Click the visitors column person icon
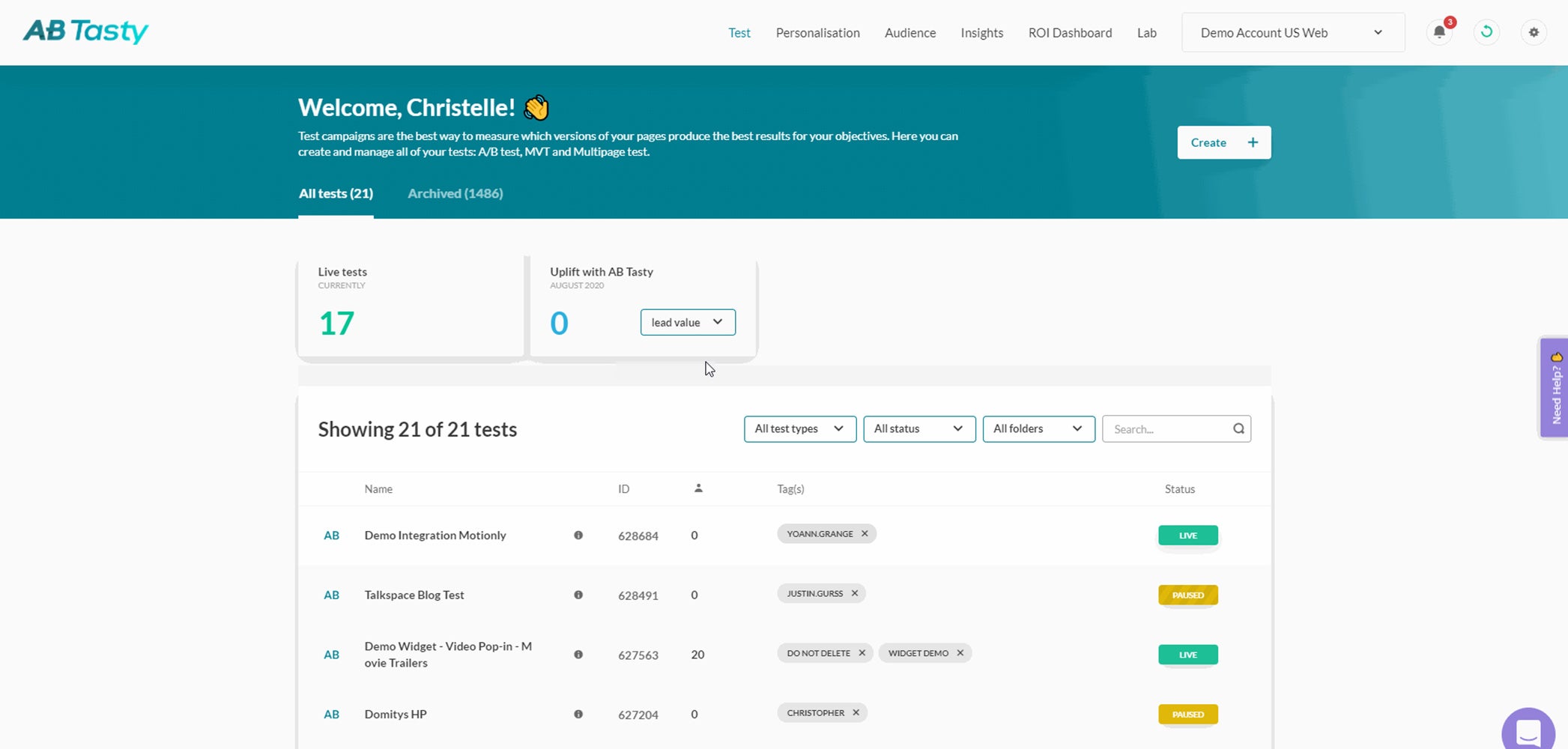Viewport: 1568px width, 749px height. coord(698,488)
